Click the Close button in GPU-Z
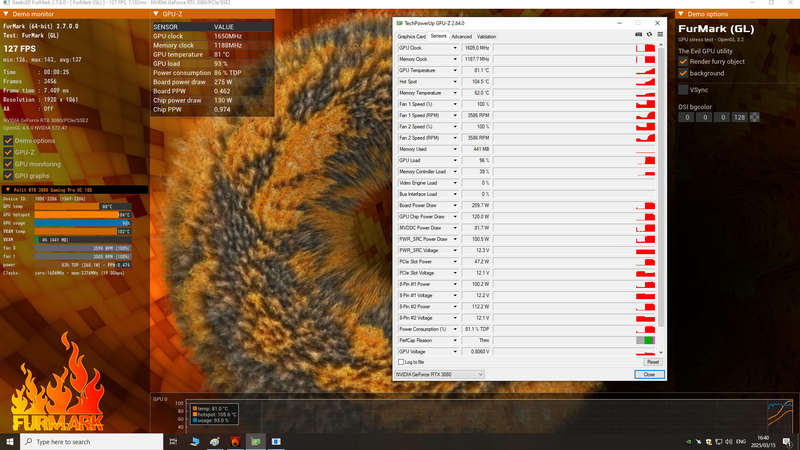 649,374
